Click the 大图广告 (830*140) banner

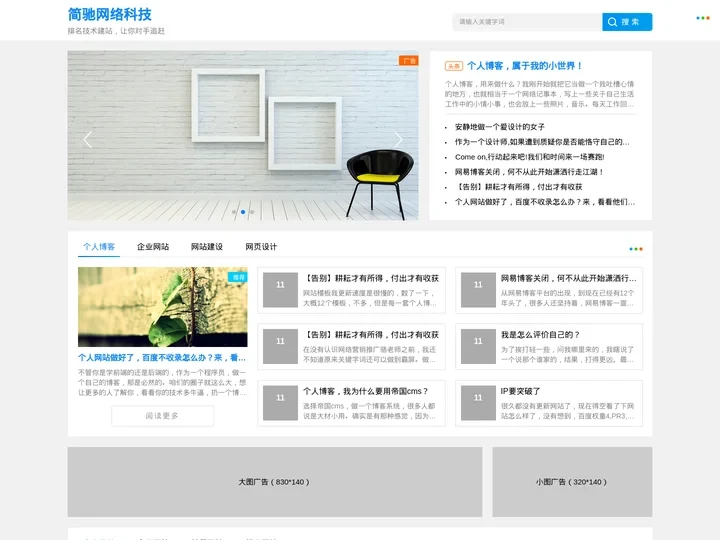click(275, 482)
